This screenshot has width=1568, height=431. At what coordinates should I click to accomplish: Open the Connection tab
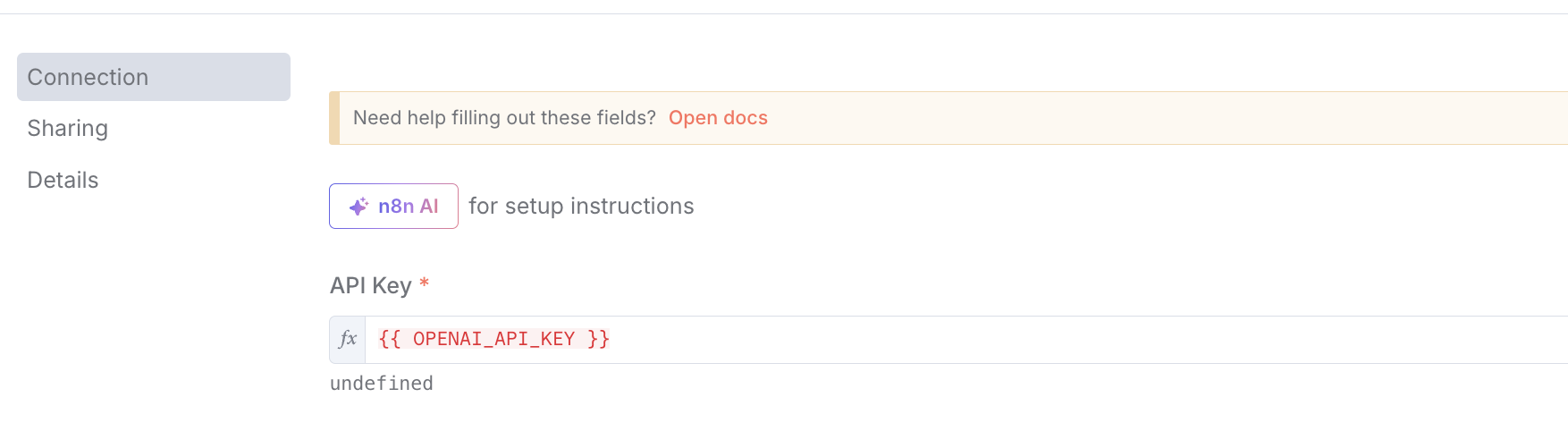pyautogui.click(x=153, y=77)
